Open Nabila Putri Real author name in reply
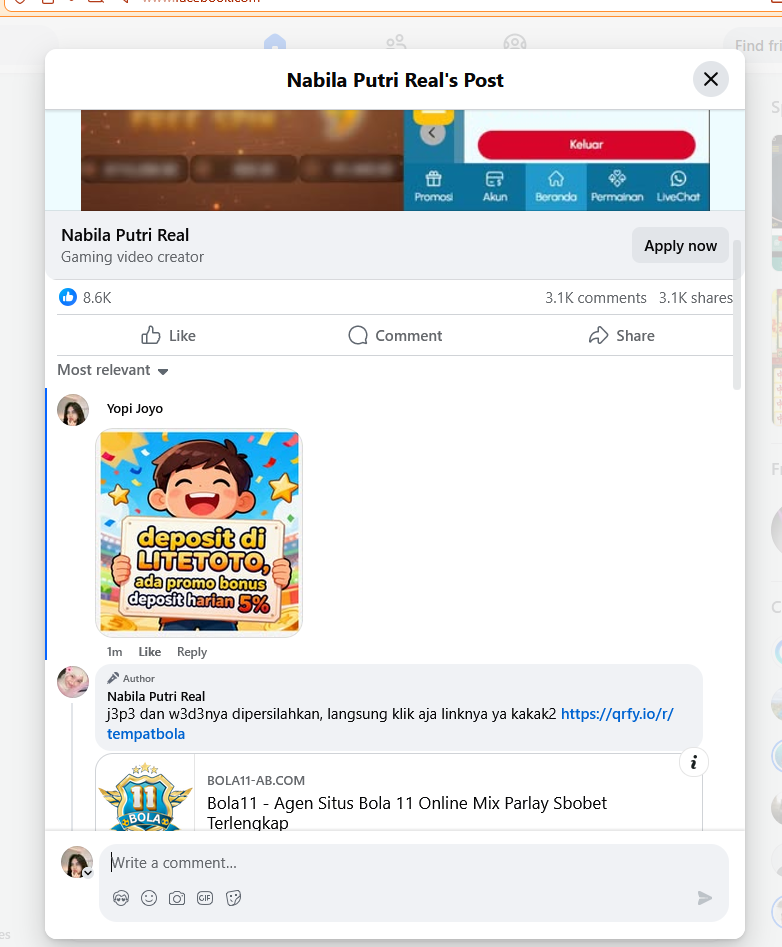 pyautogui.click(x=156, y=696)
